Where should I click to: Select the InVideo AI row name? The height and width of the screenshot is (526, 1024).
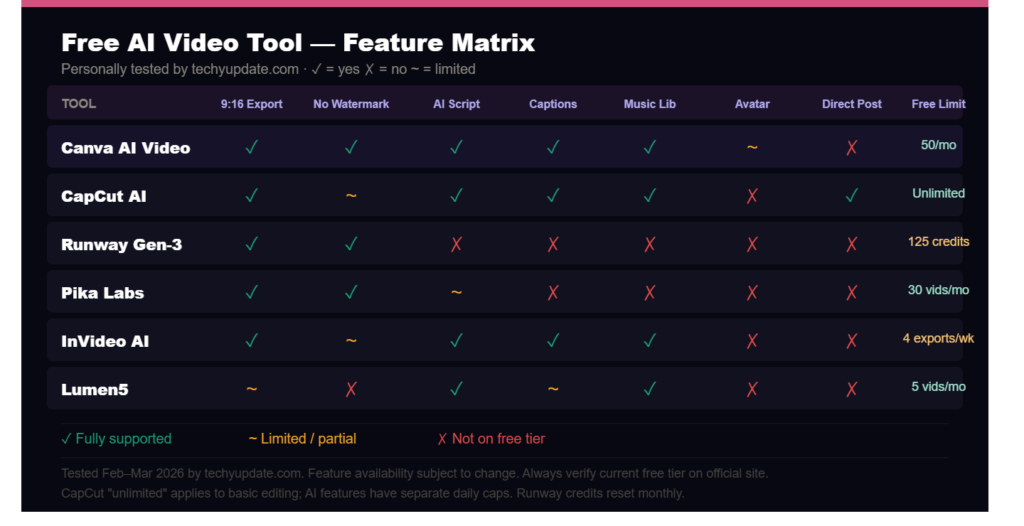point(104,342)
